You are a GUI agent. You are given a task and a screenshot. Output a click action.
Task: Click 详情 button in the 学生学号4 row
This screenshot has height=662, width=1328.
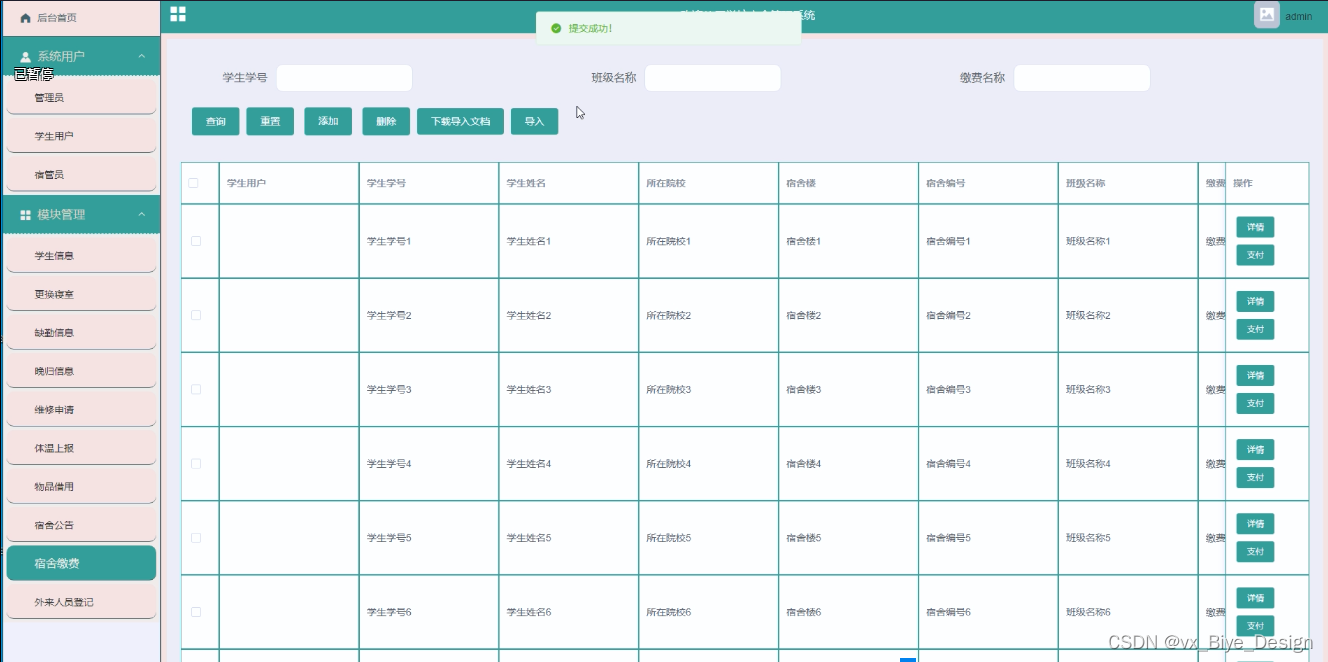pos(1255,449)
